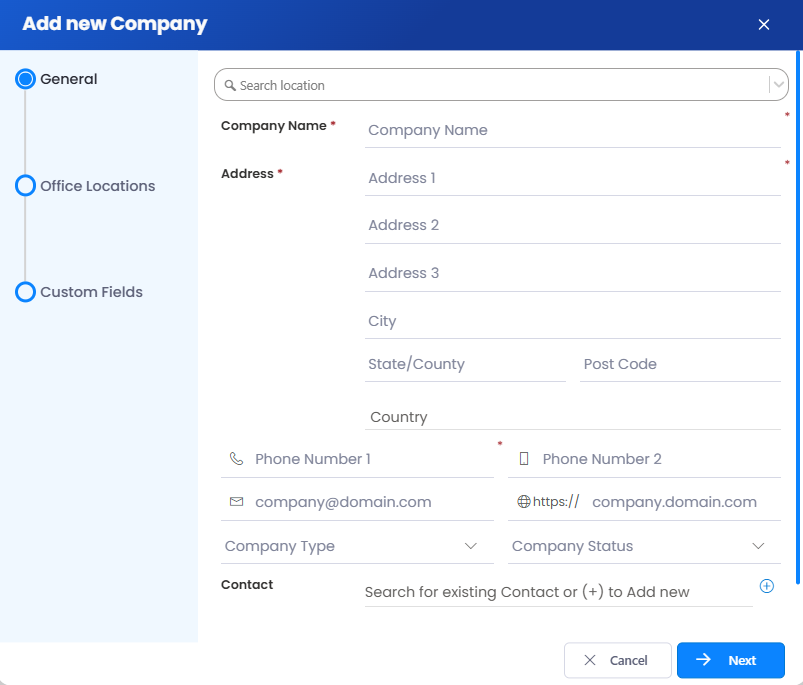
Task: Click the magnifier icon in Search location
Action: point(230,86)
